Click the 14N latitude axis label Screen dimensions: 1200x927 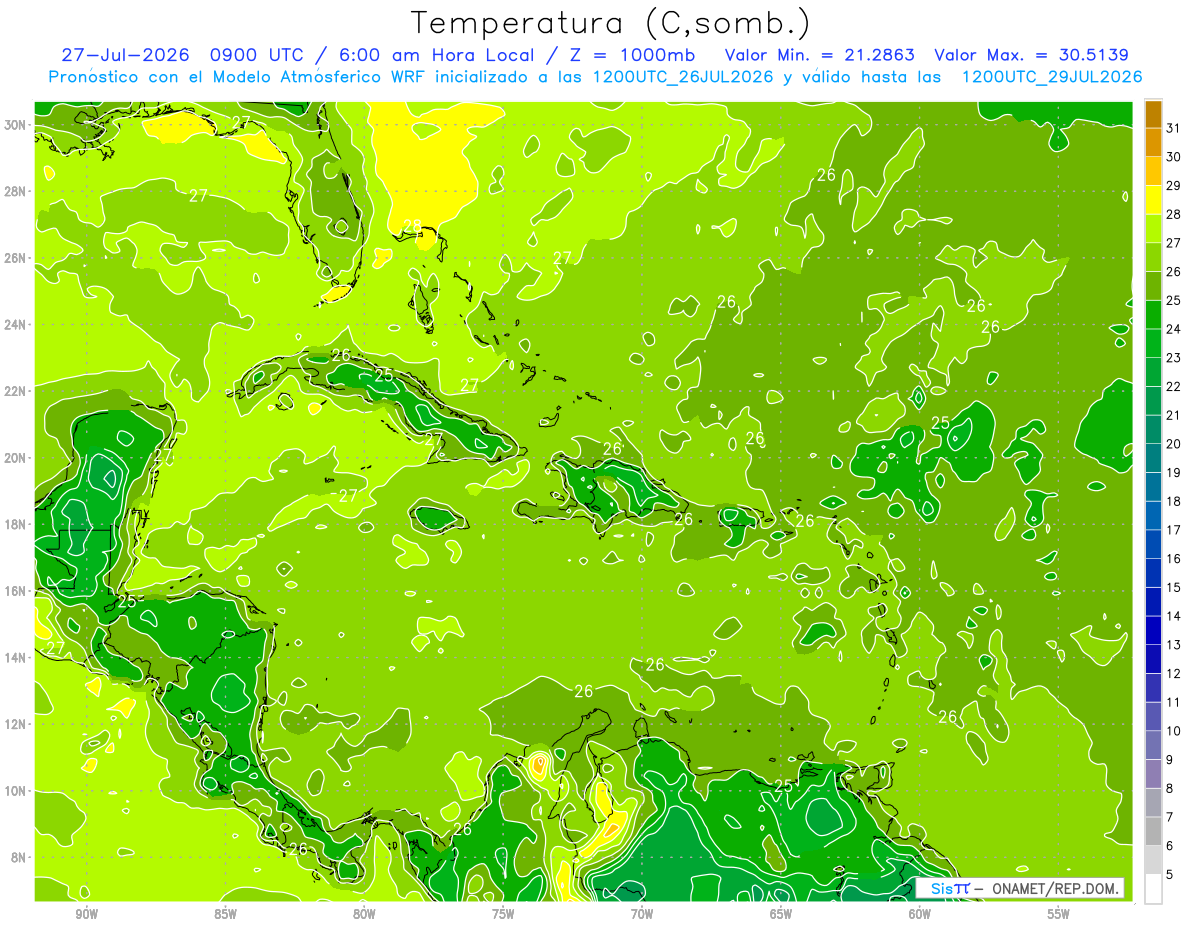[x=16, y=657]
